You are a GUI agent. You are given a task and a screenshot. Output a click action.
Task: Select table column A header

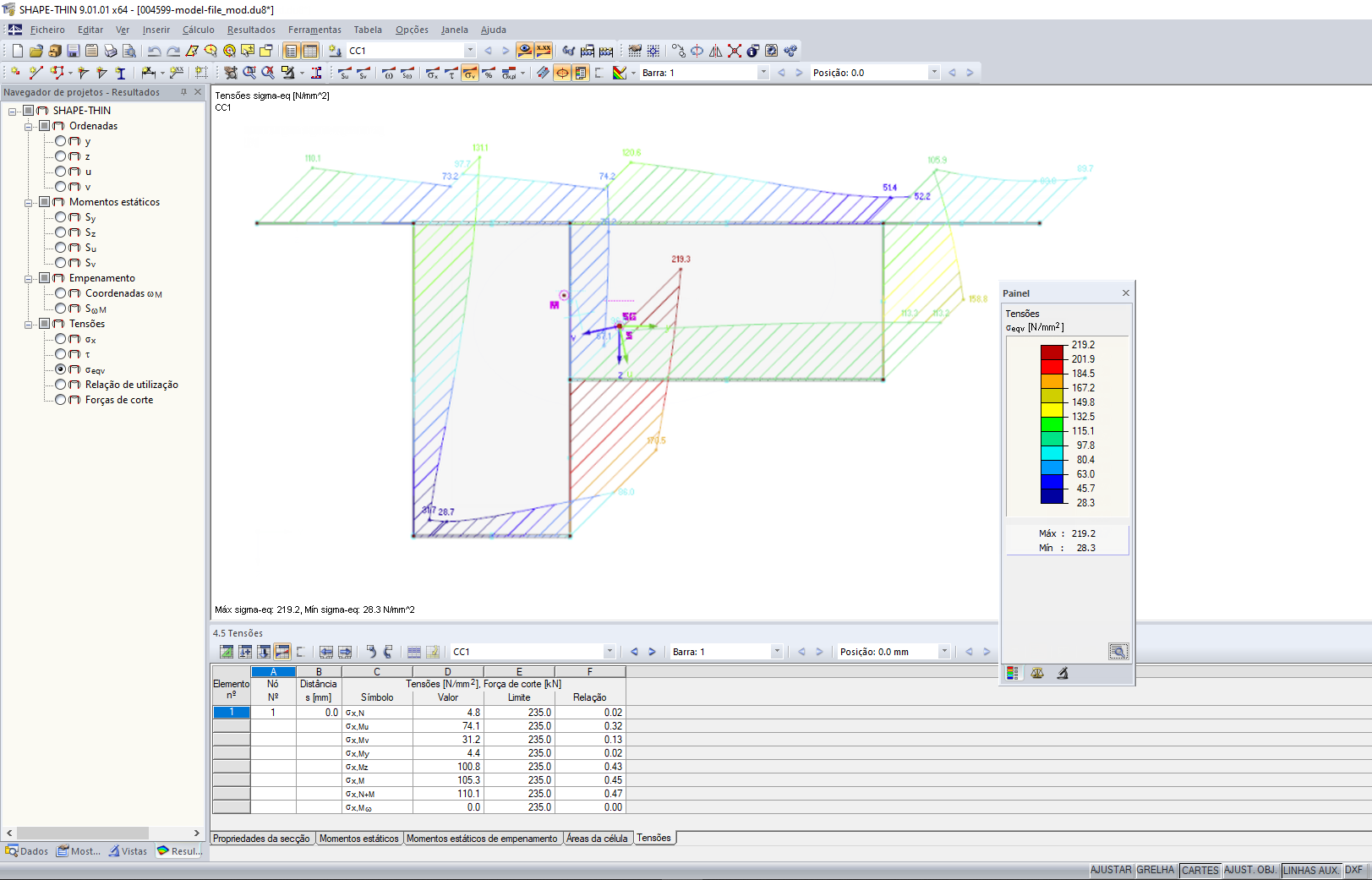click(273, 672)
